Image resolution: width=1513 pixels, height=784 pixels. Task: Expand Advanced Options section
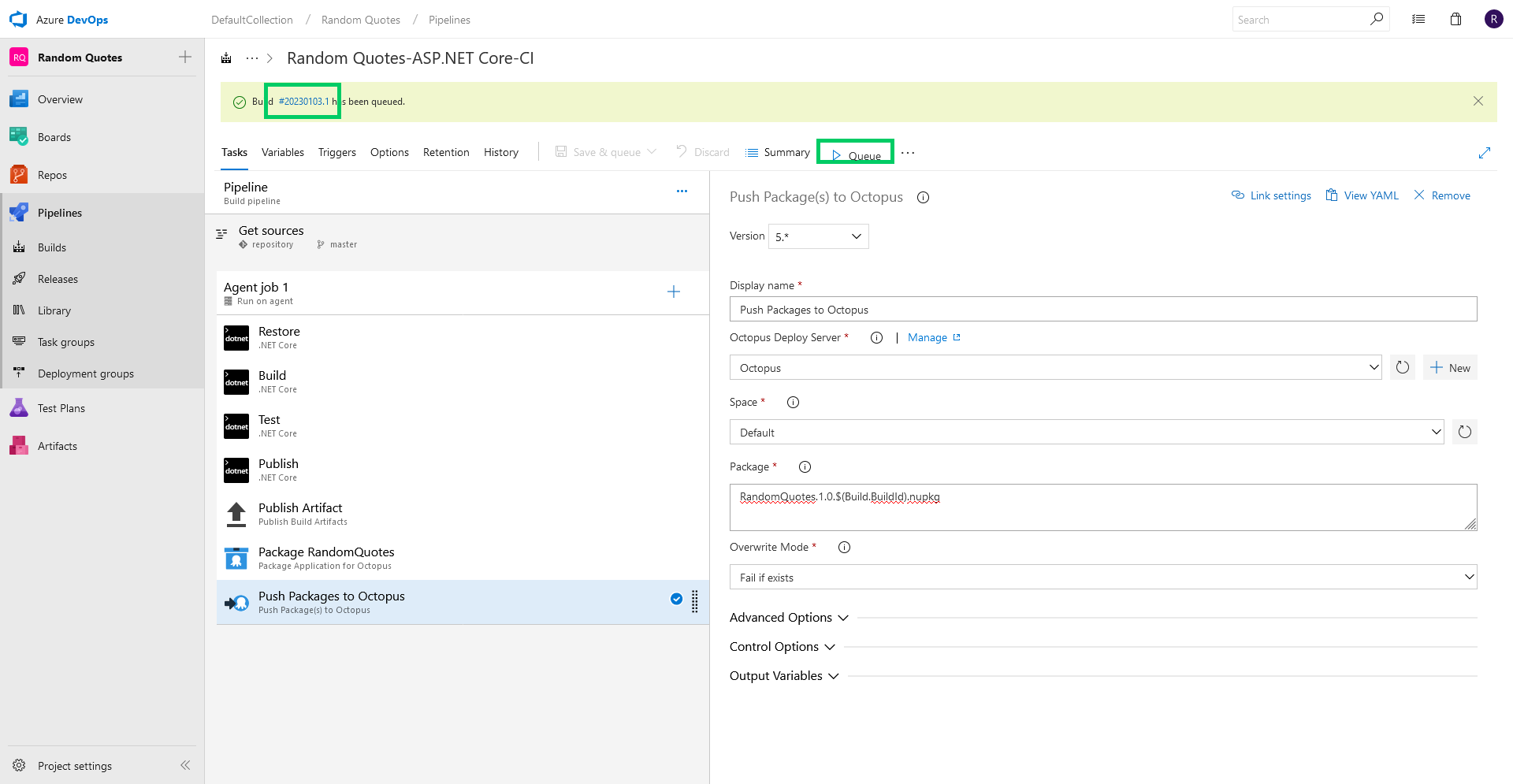789,618
